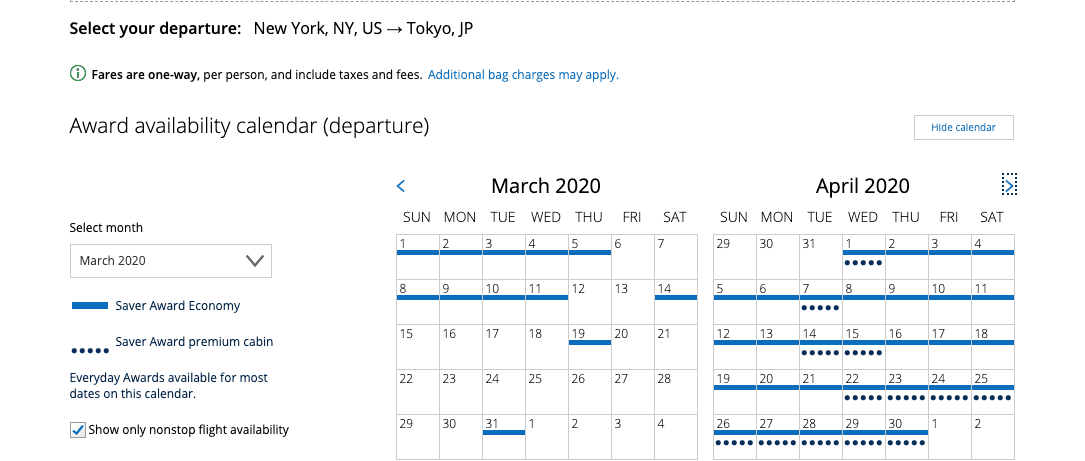Select April 15 on the April calendar
The height and width of the screenshot is (461, 1085).
864,347
